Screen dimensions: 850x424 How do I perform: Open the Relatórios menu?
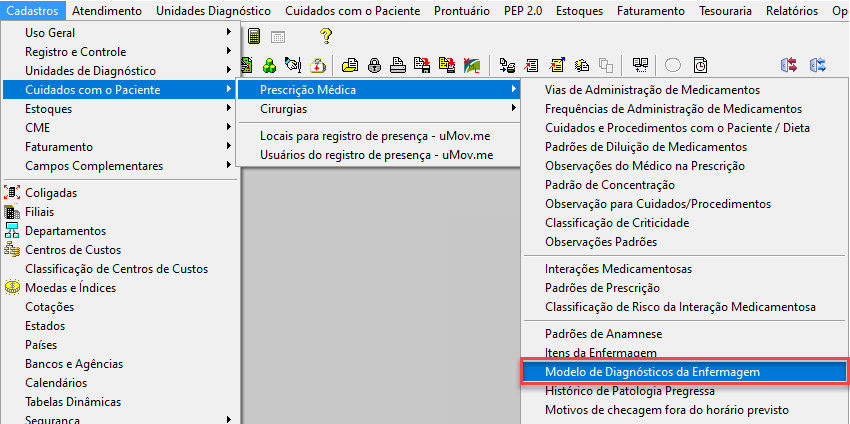[792, 11]
